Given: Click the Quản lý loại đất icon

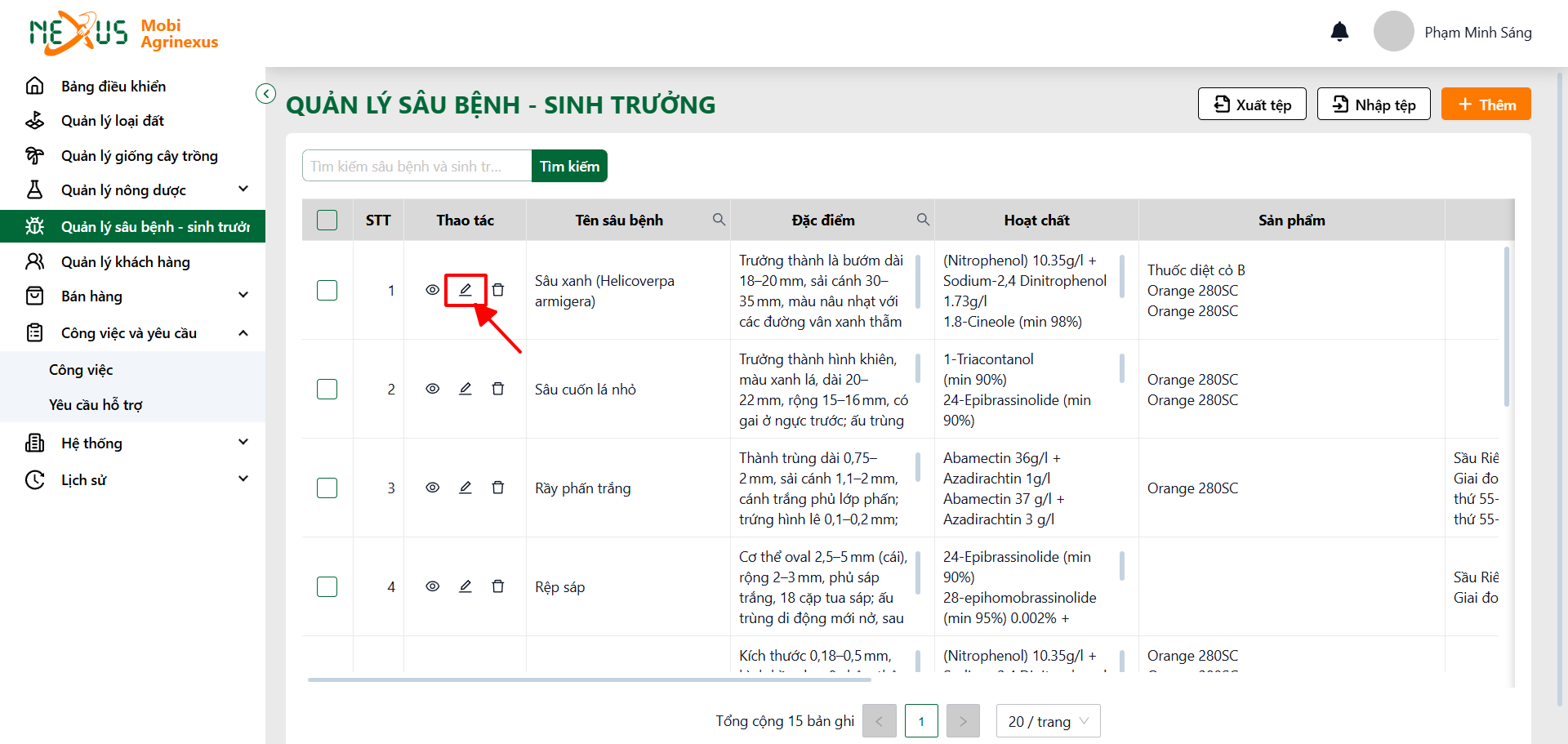Looking at the screenshot, I should [35, 121].
